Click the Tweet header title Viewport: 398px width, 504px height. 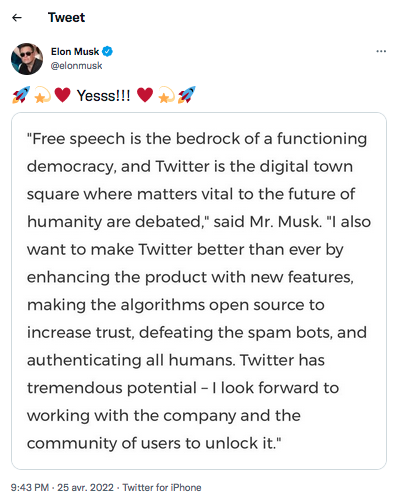[x=66, y=18]
